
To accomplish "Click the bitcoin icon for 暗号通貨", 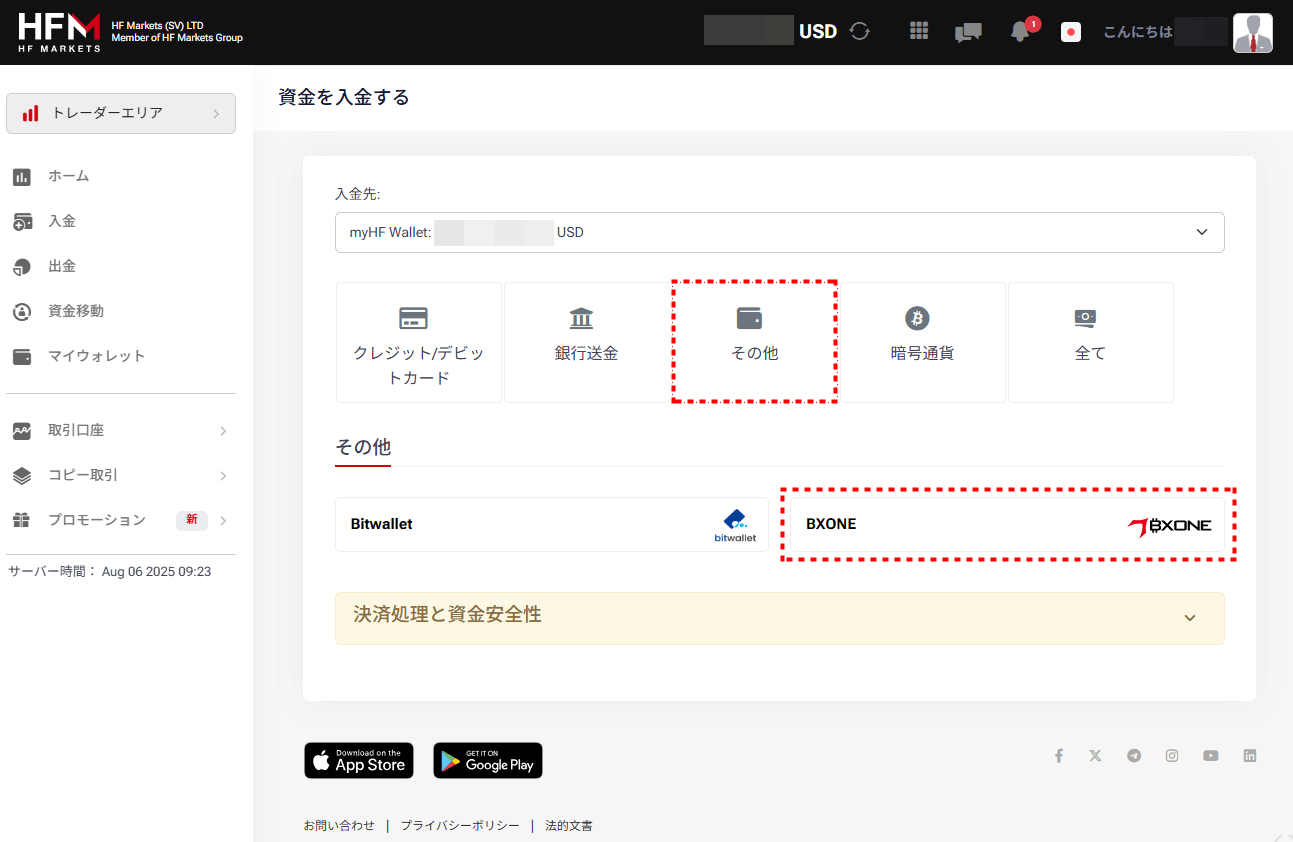I will [917, 318].
